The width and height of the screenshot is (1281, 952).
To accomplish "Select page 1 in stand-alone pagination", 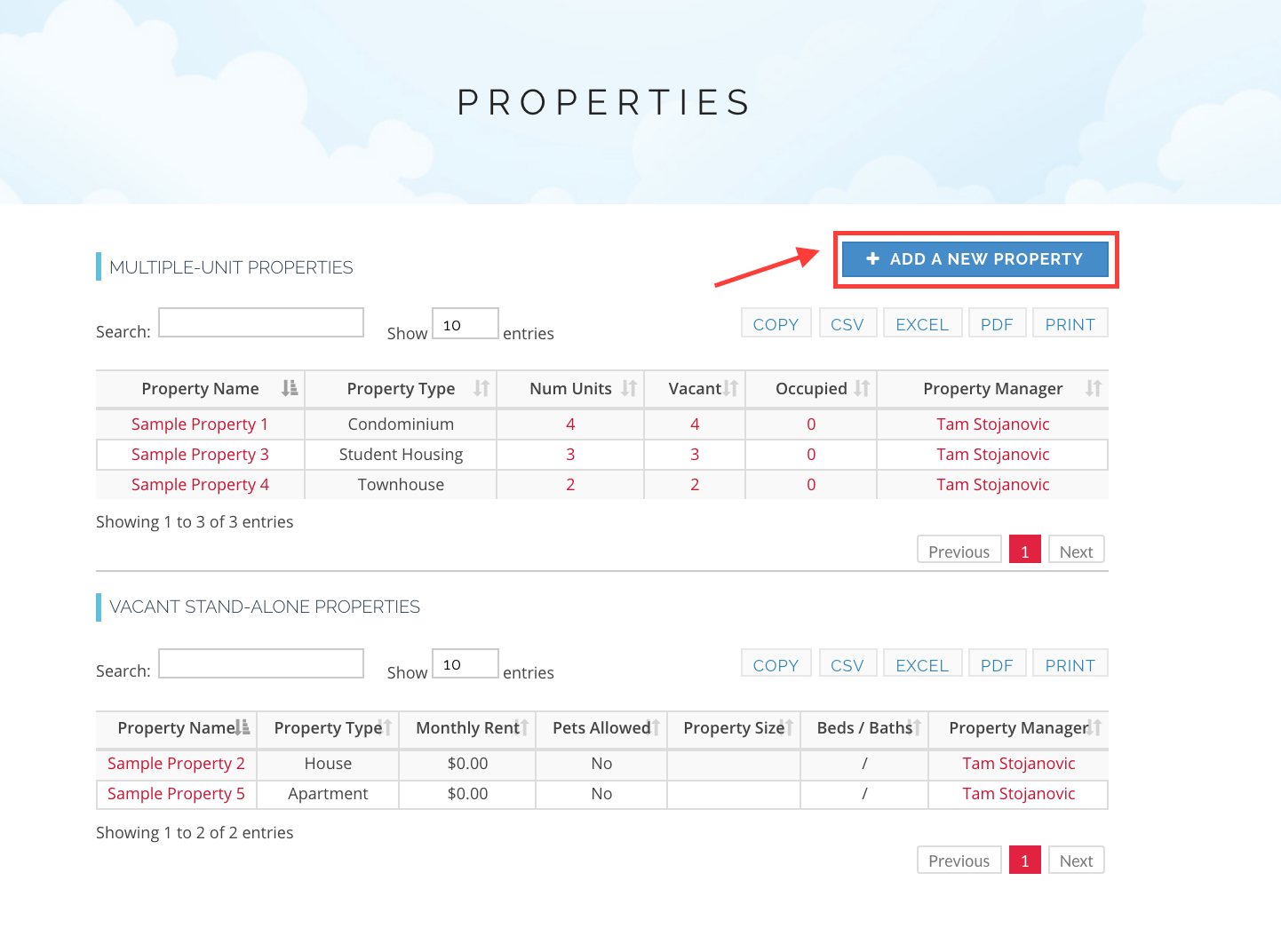I will [1024, 860].
